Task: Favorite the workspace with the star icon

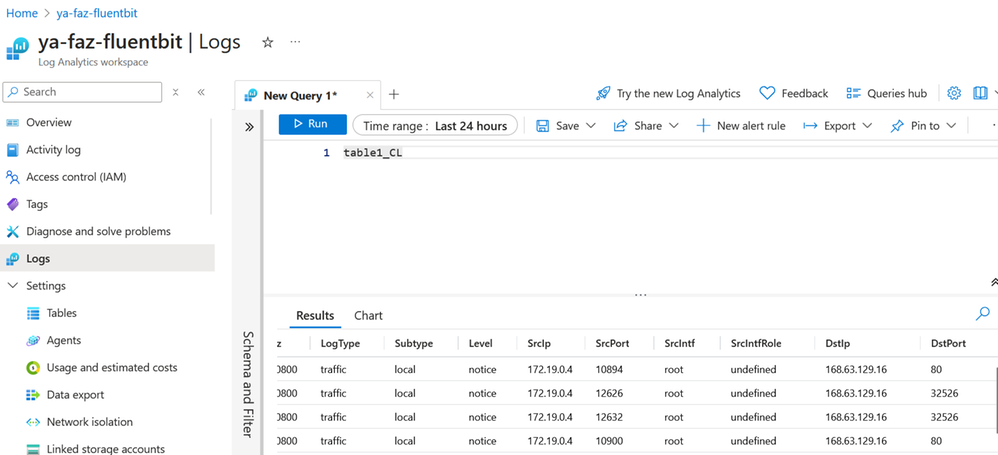Action: [267, 43]
